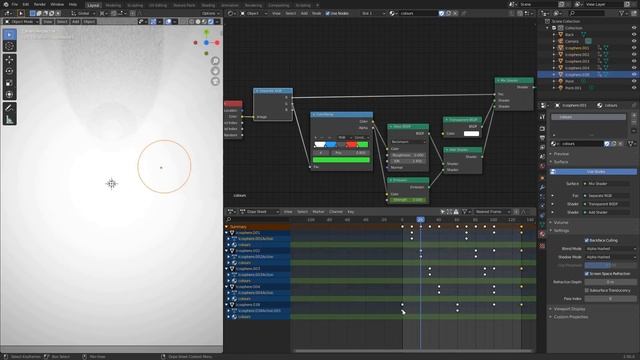Hide Point.001 with its eye icon
The width and height of the screenshot is (640, 360).
coord(634,88)
